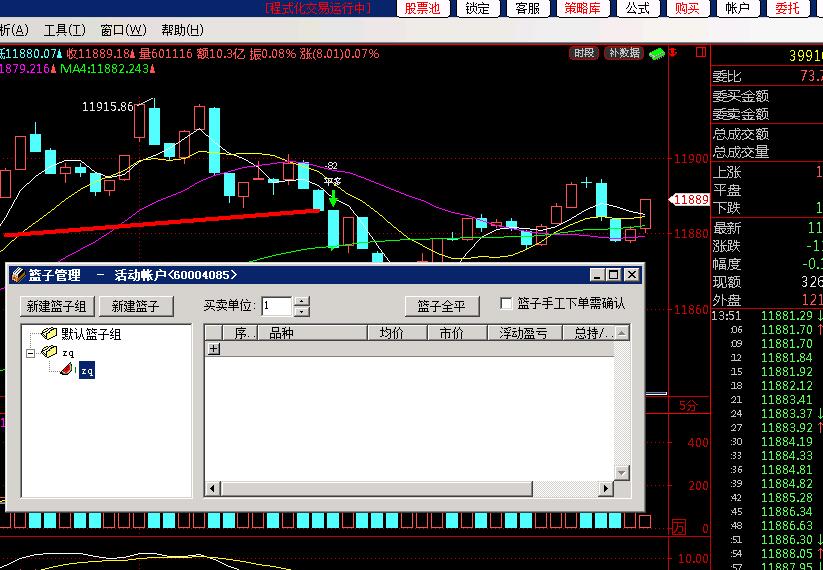Image resolution: width=823 pixels, height=570 pixels.
Task: Collapse the zq basket group node
Action: point(30,353)
